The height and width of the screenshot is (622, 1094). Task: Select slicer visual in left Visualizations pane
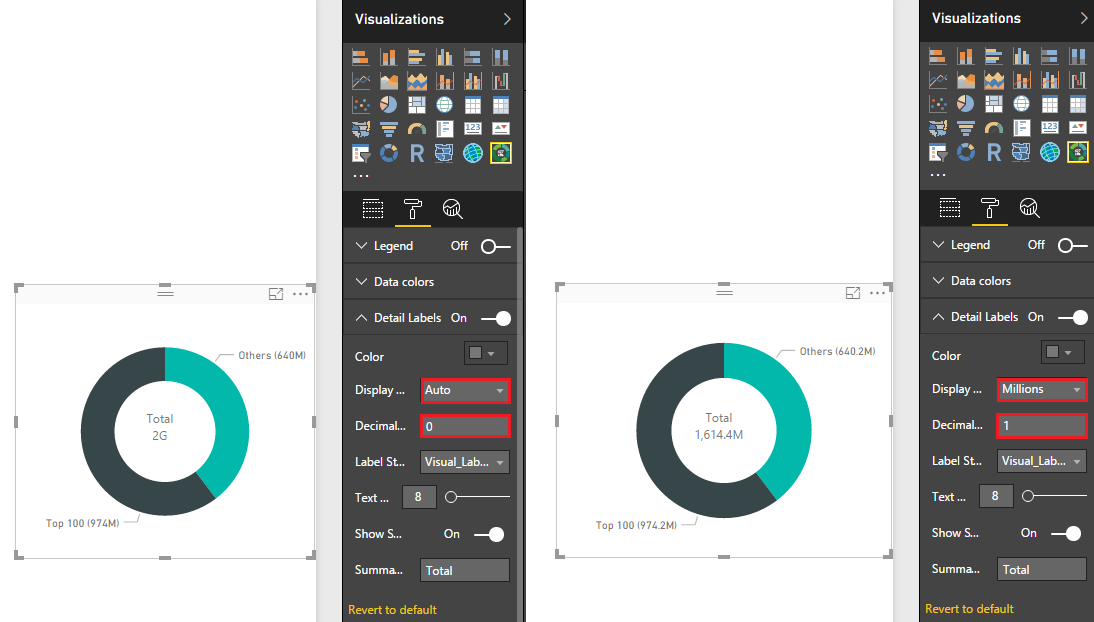pyautogui.click(x=361, y=153)
